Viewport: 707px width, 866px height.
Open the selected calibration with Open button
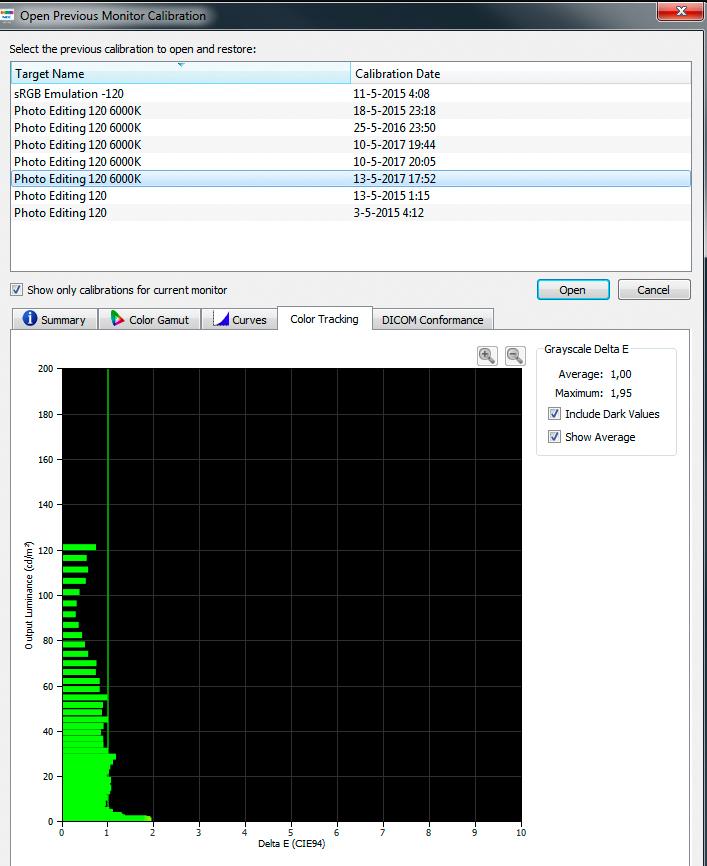573,290
